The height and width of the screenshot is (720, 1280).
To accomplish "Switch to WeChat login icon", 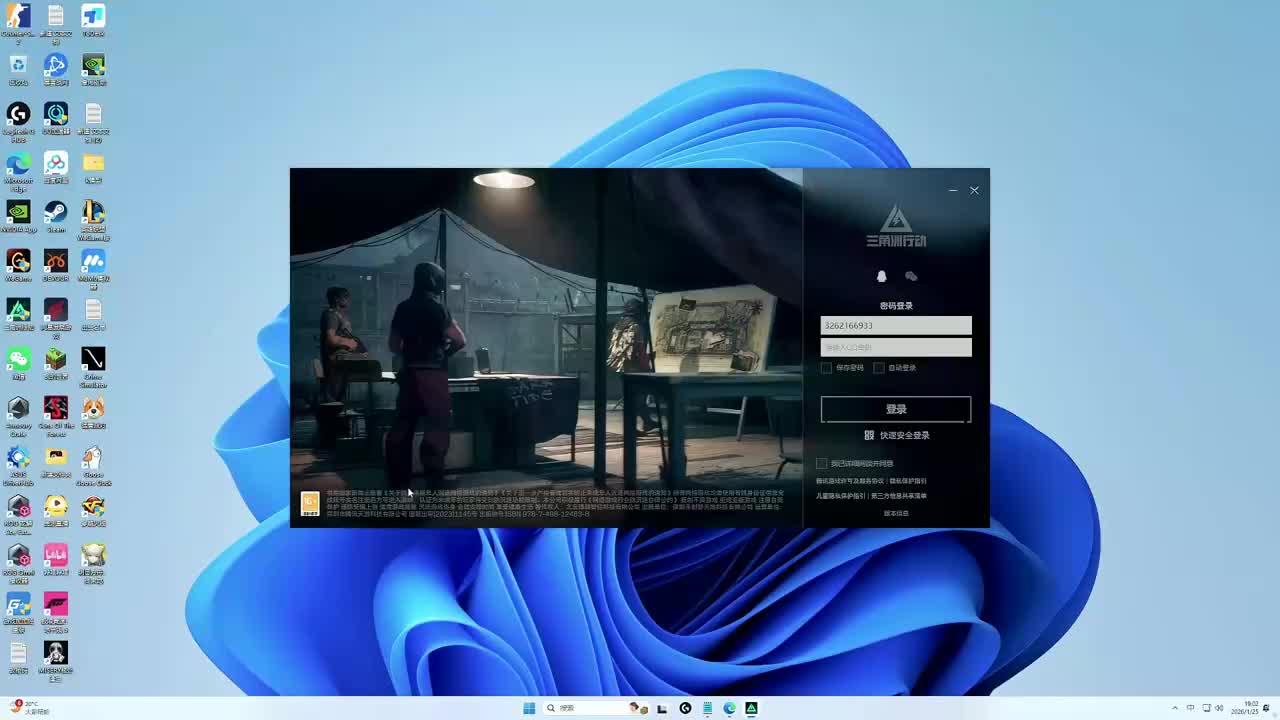I will point(911,276).
